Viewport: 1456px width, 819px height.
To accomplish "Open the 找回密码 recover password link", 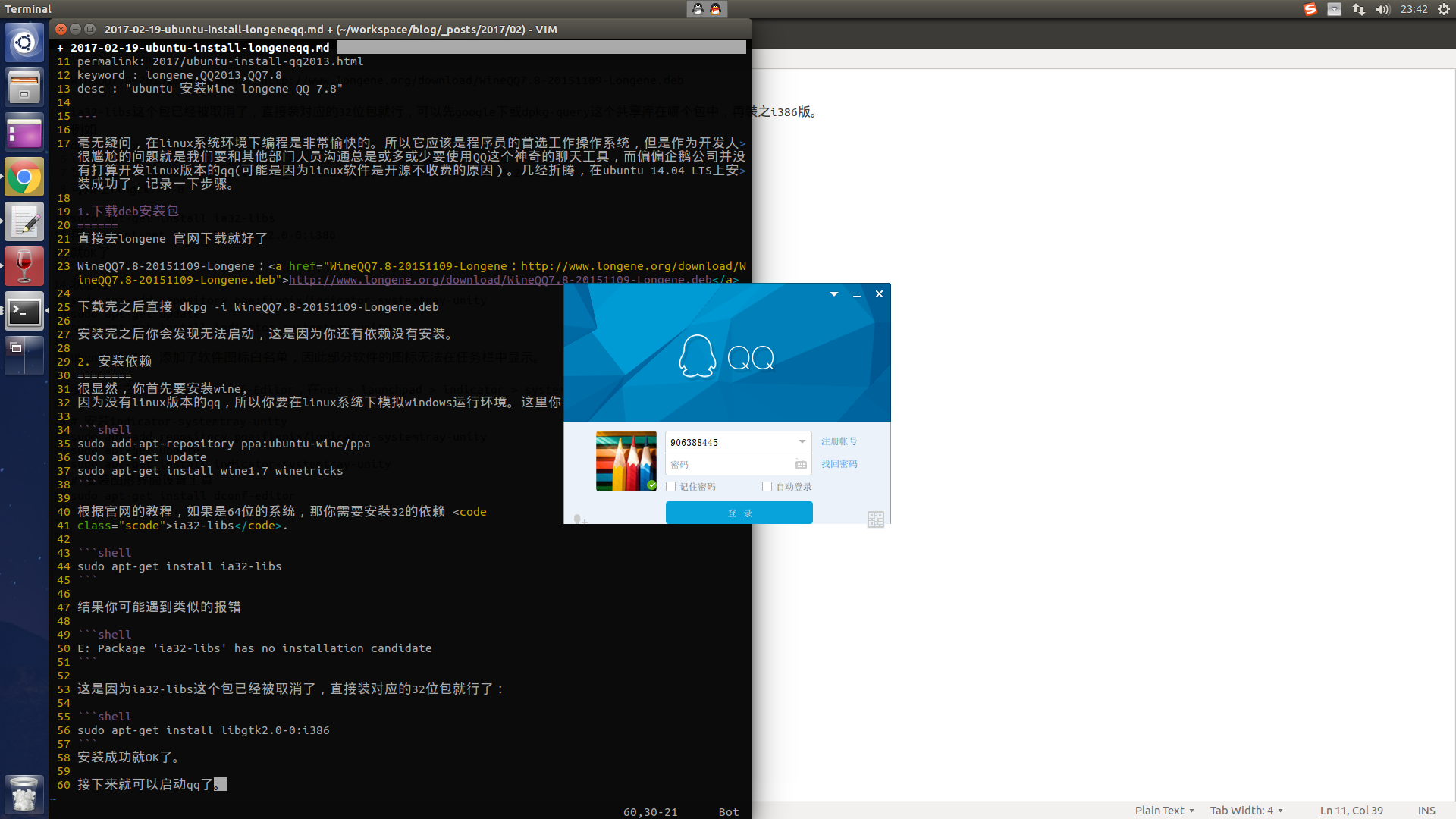I will click(839, 464).
